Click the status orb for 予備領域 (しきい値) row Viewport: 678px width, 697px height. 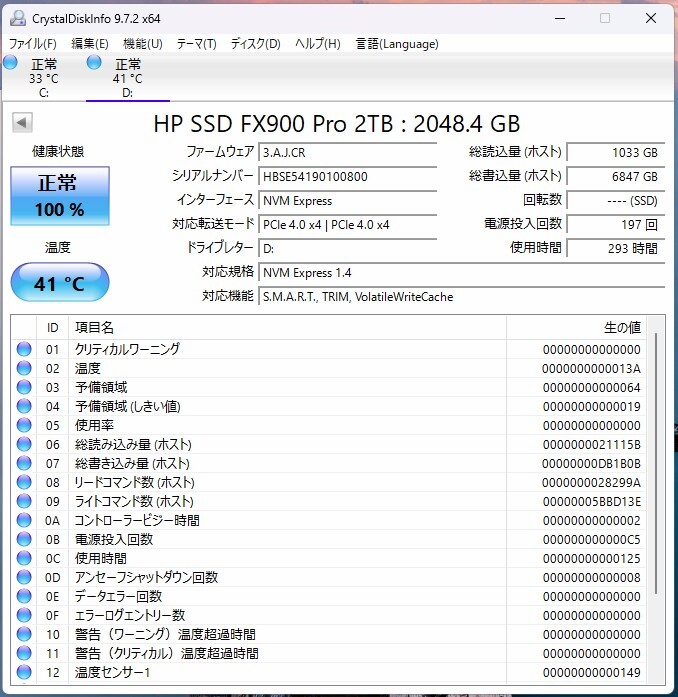(x=24, y=406)
